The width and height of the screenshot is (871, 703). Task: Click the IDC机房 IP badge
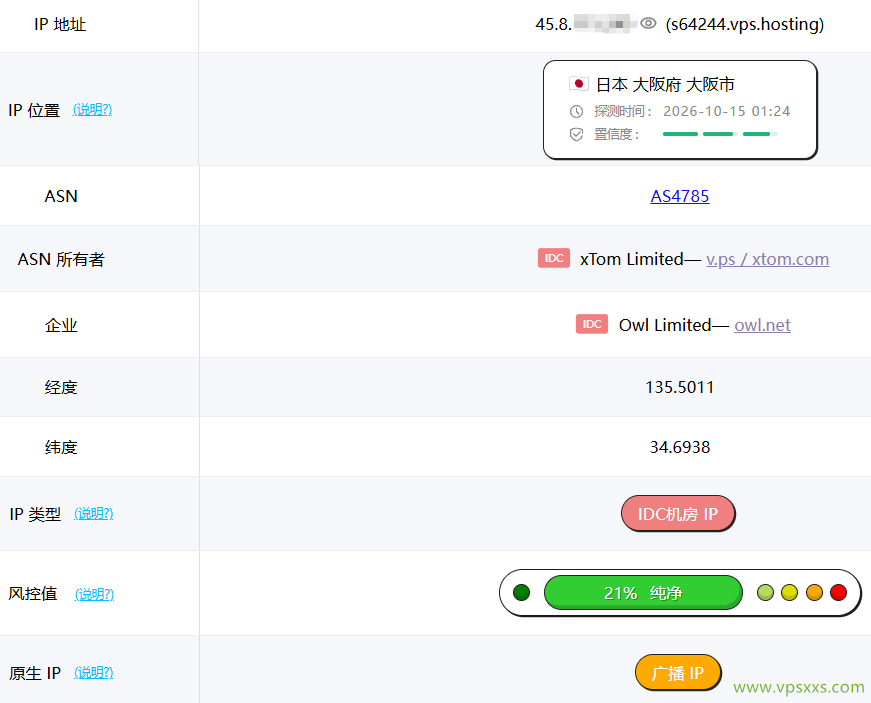click(678, 514)
